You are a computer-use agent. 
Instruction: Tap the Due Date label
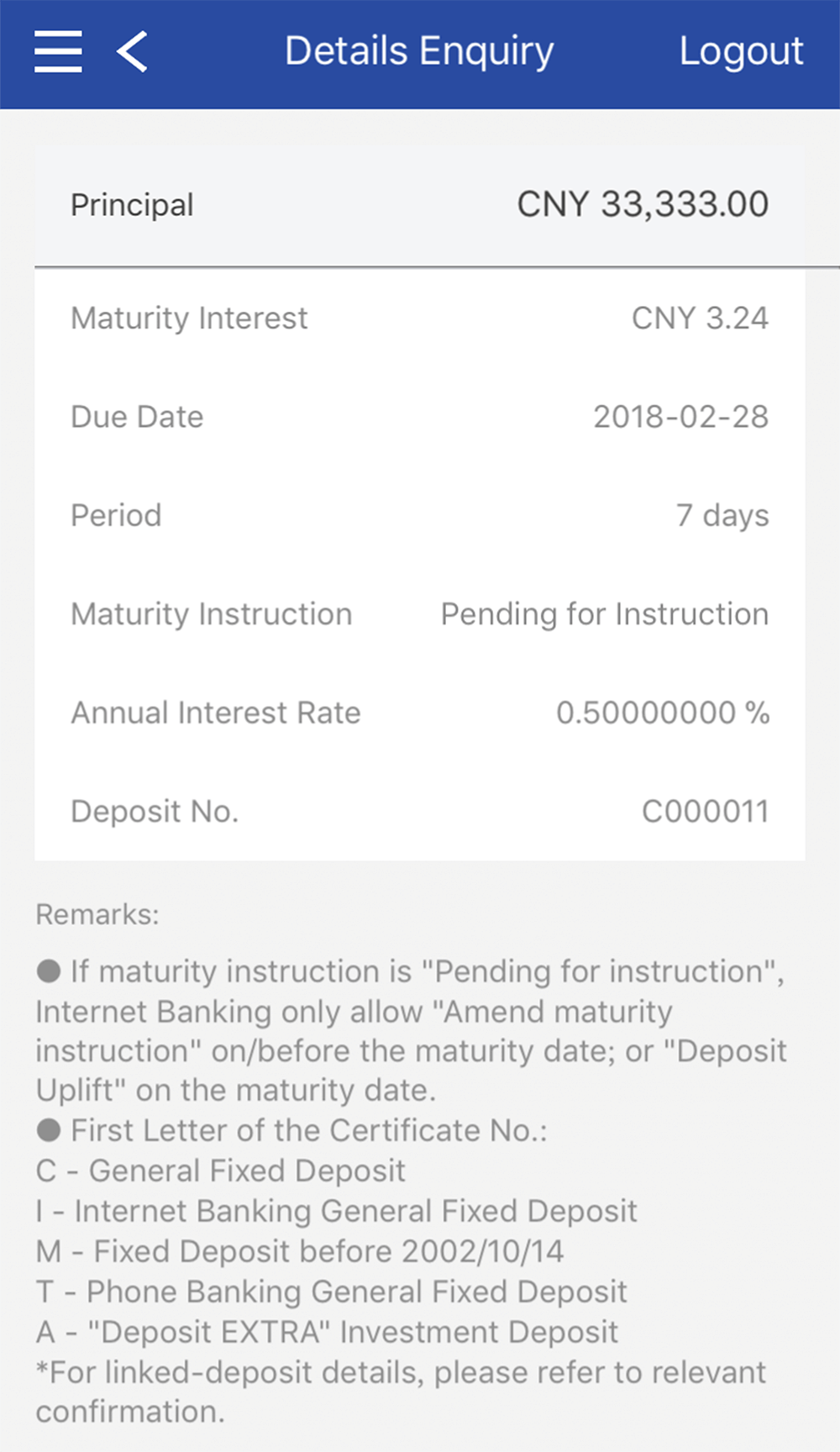coord(137,417)
